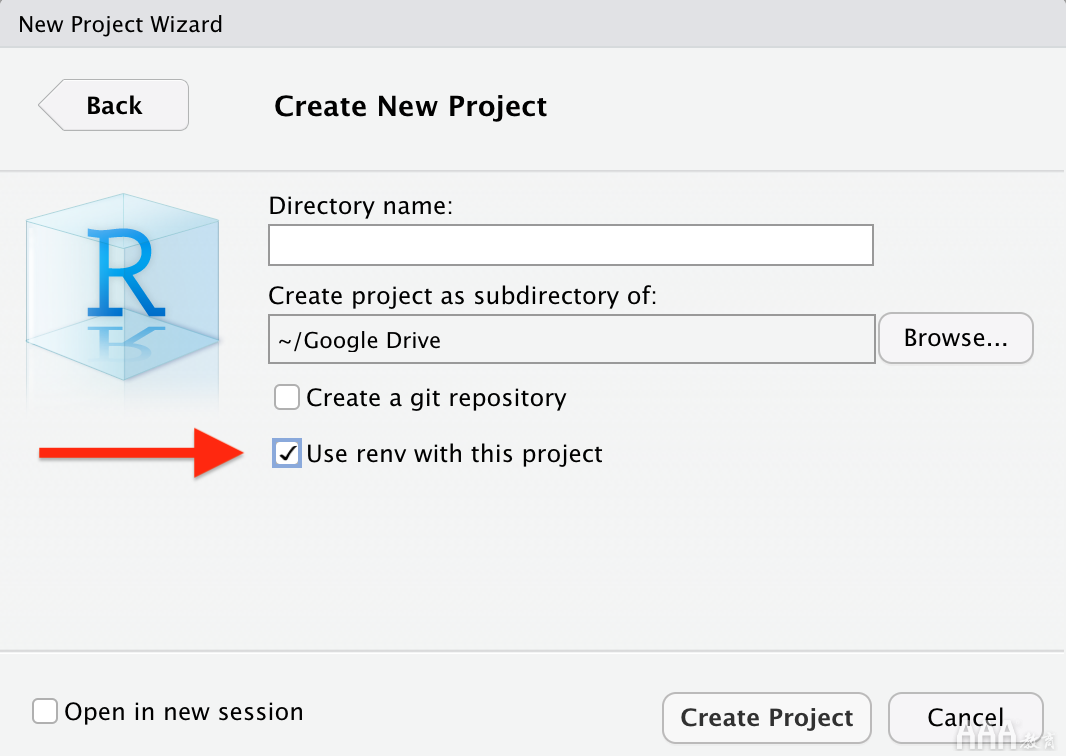Tick the Open in new session checkbox
The height and width of the screenshot is (756, 1066).
pos(45,712)
